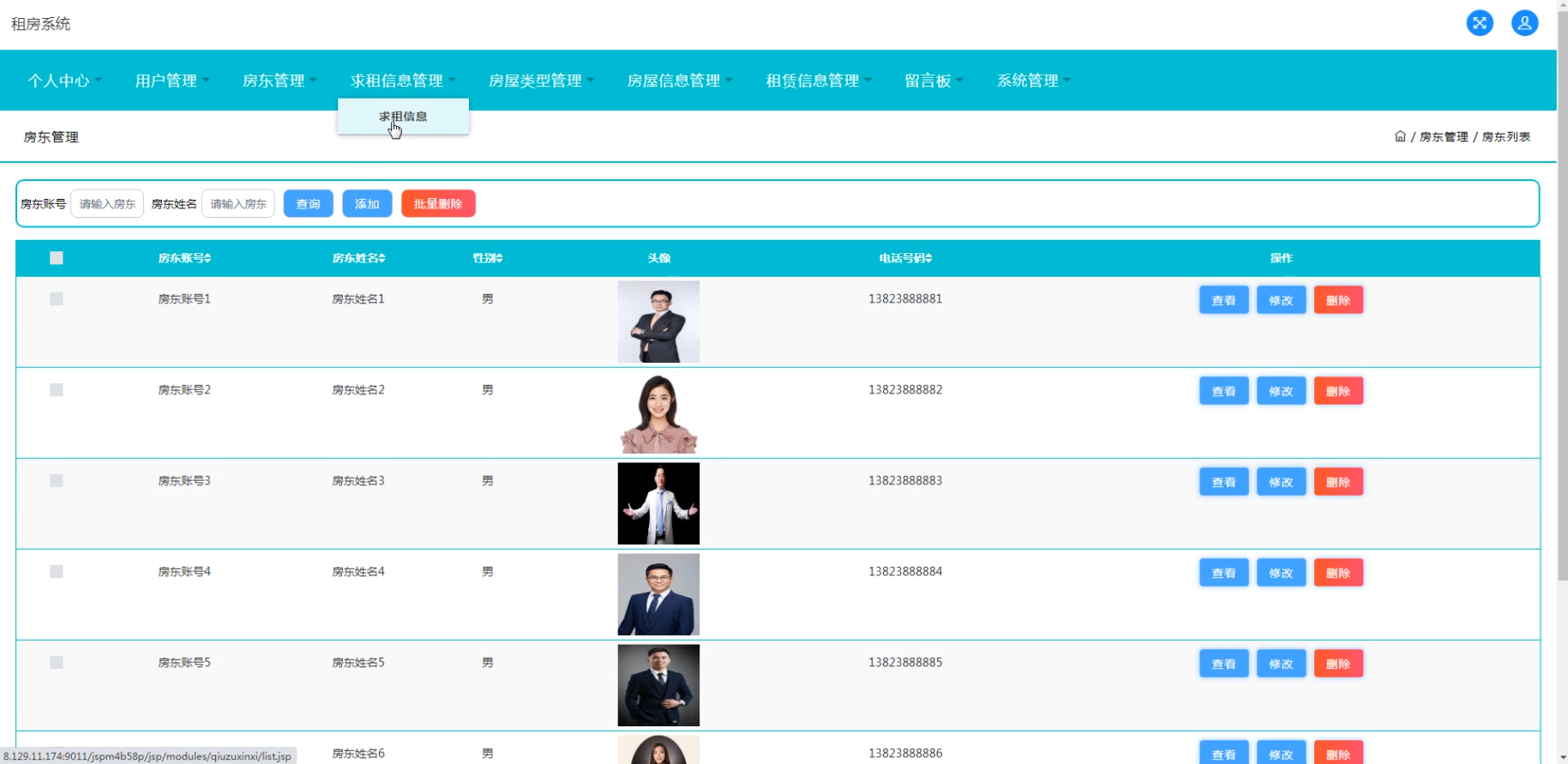The width and height of the screenshot is (1568, 764).
Task: Expand the 系统管理 dropdown menu
Action: click(x=1034, y=81)
